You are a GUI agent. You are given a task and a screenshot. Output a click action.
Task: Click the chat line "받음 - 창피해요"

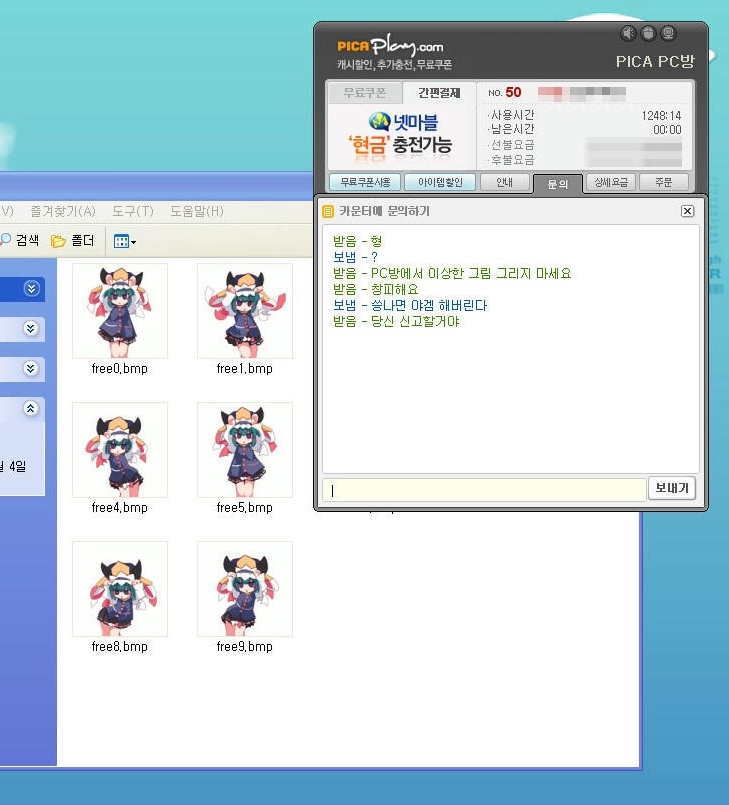pyautogui.click(x=376, y=289)
